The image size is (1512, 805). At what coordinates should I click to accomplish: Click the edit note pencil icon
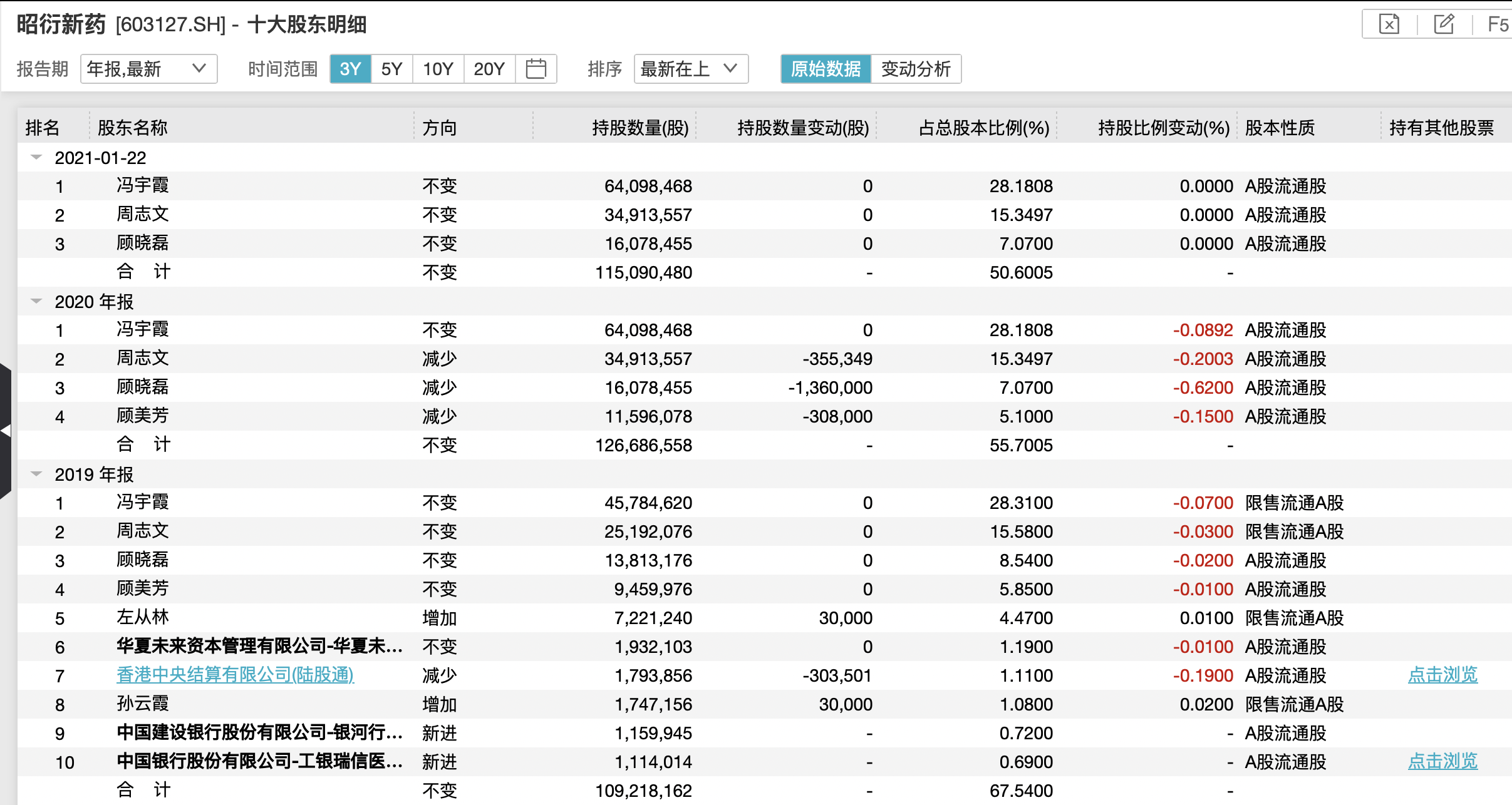point(1444,24)
